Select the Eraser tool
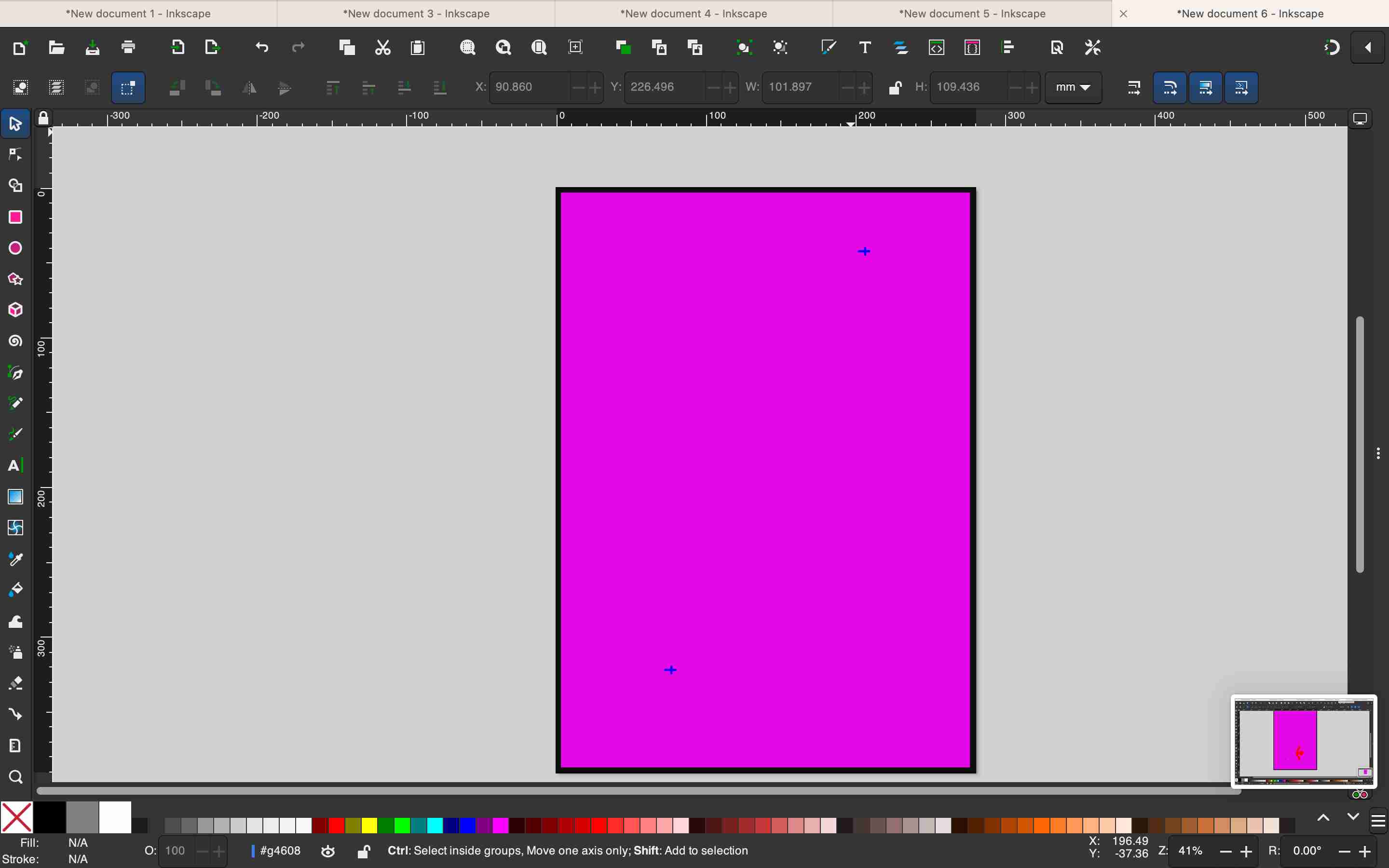This screenshot has width=1389, height=868. pyautogui.click(x=15, y=684)
